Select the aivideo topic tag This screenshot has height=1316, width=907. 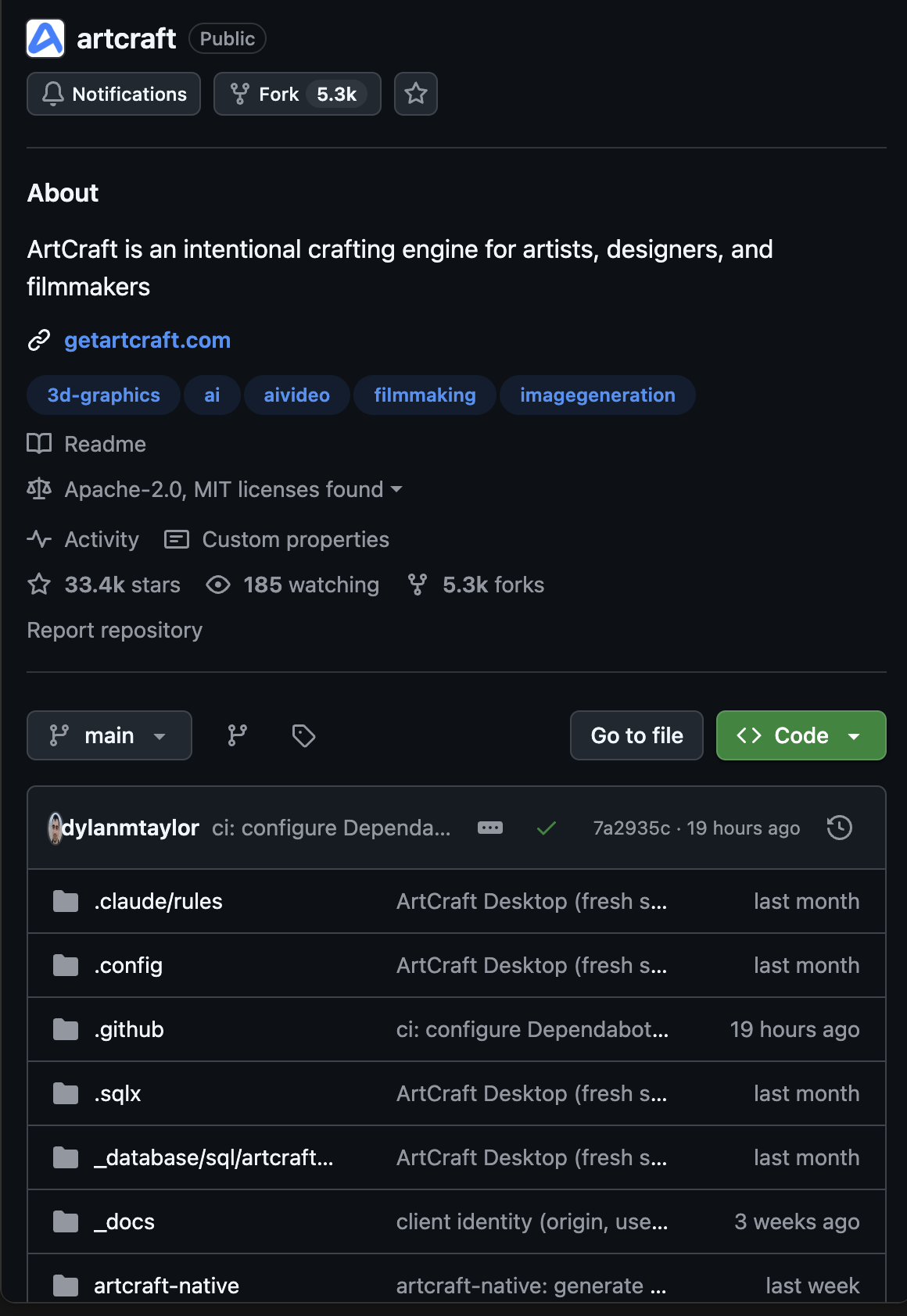point(297,395)
